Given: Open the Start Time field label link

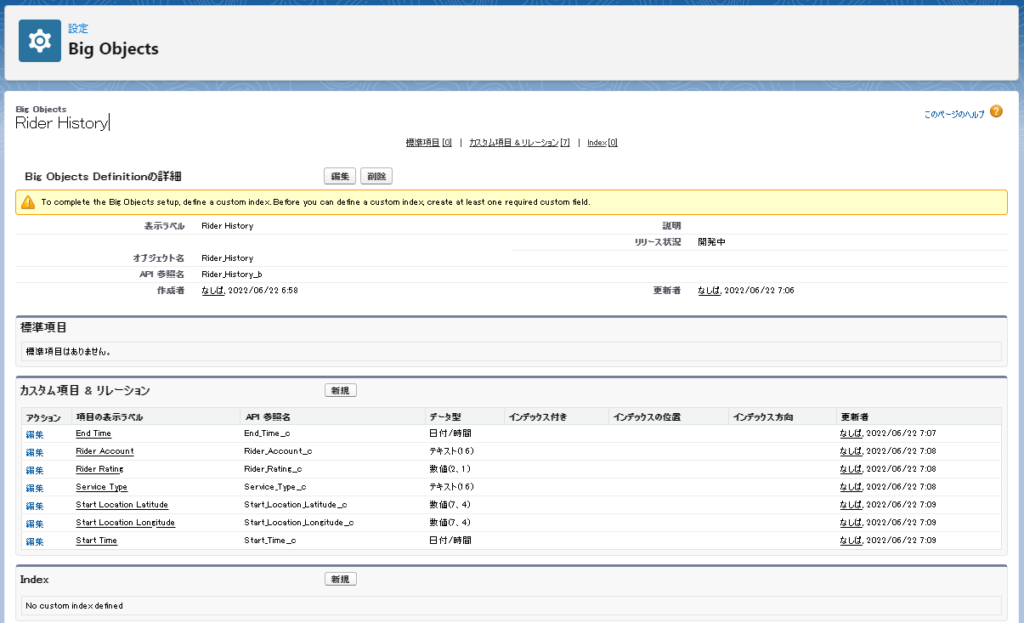Looking at the screenshot, I should click(97, 541).
